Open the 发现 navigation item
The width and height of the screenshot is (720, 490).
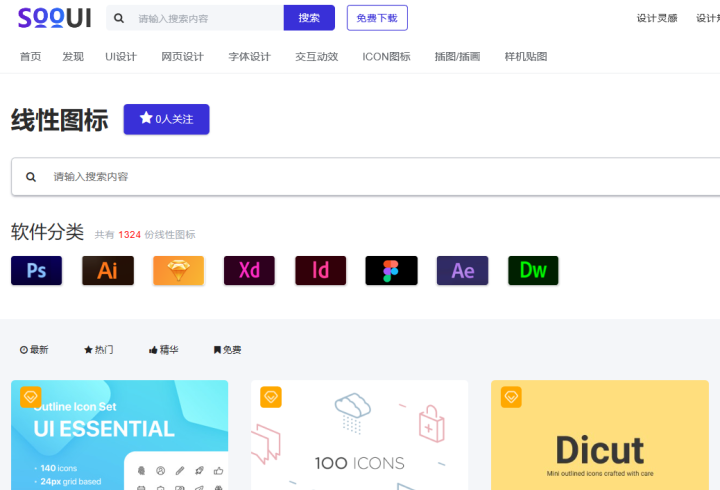(x=73, y=56)
